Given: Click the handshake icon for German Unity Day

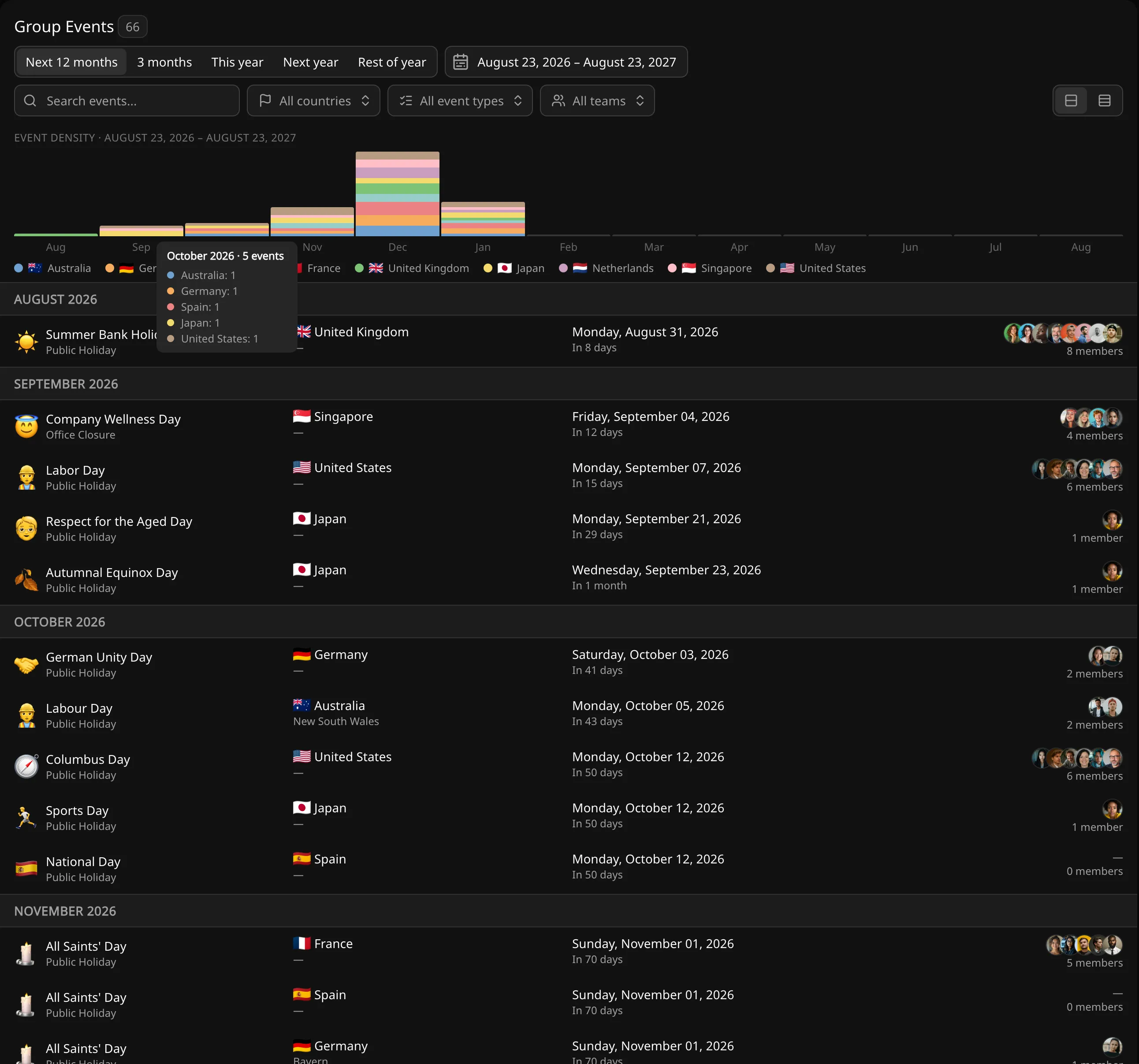Looking at the screenshot, I should pyautogui.click(x=26, y=665).
